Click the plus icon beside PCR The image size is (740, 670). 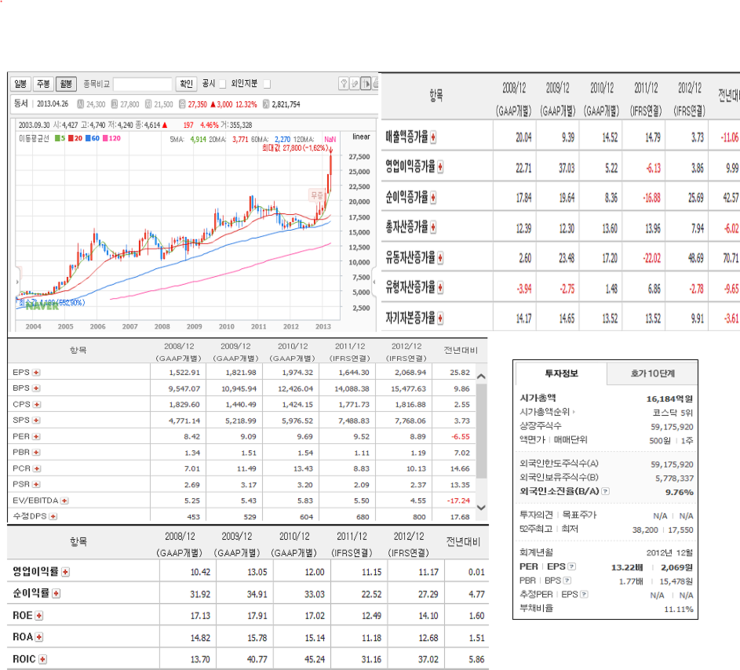(37, 469)
